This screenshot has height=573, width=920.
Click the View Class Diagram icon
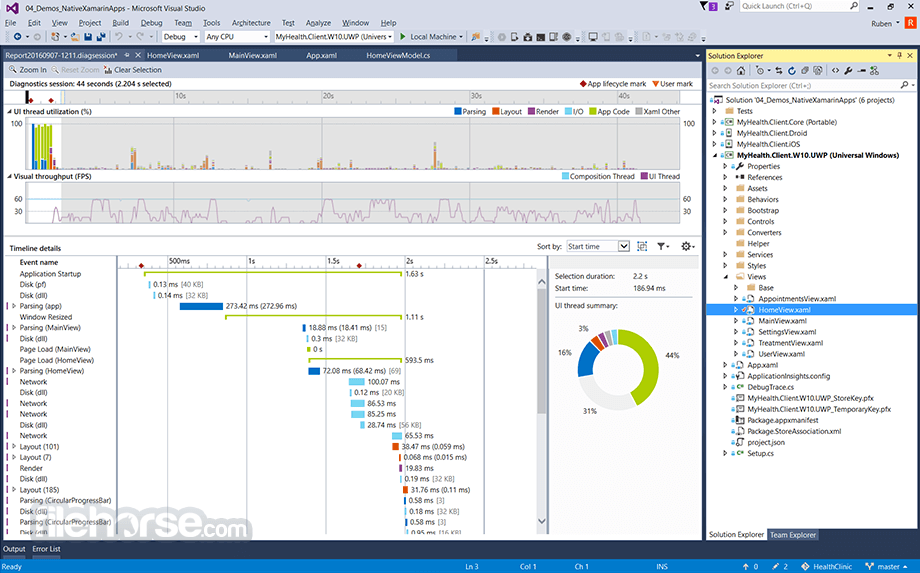pos(874,70)
